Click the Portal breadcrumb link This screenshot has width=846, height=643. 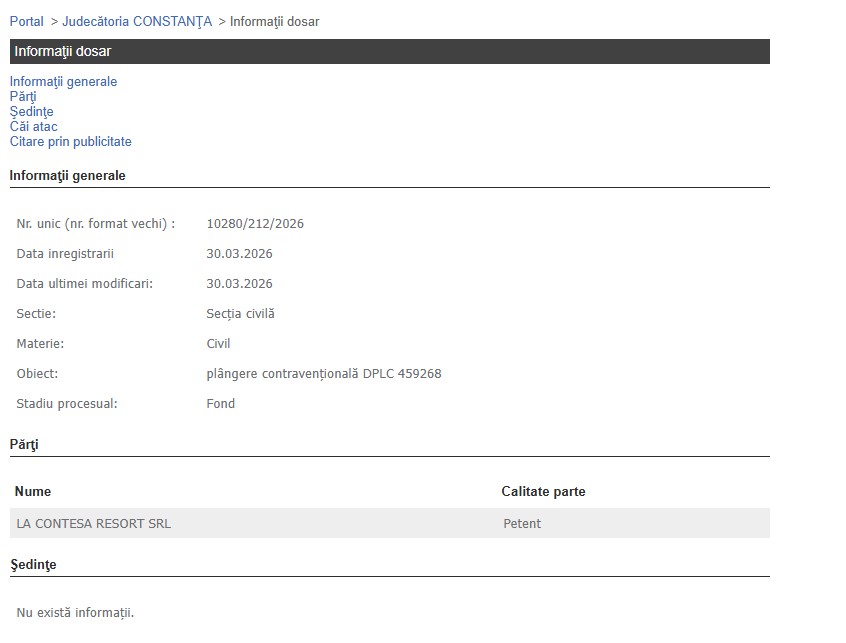(27, 22)
